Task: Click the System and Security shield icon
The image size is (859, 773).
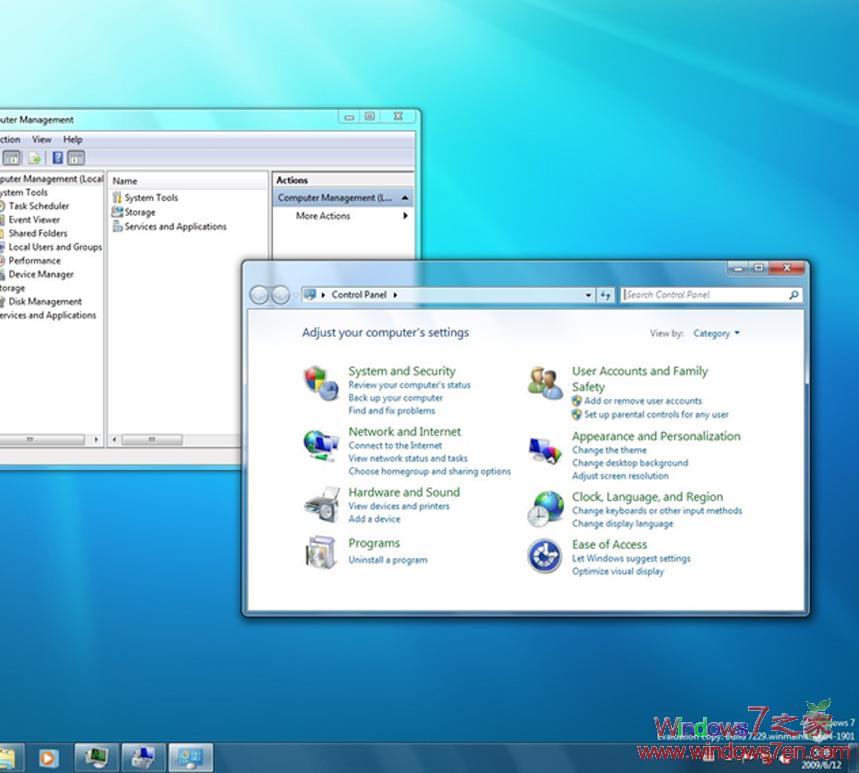Action: pos(316,382)
